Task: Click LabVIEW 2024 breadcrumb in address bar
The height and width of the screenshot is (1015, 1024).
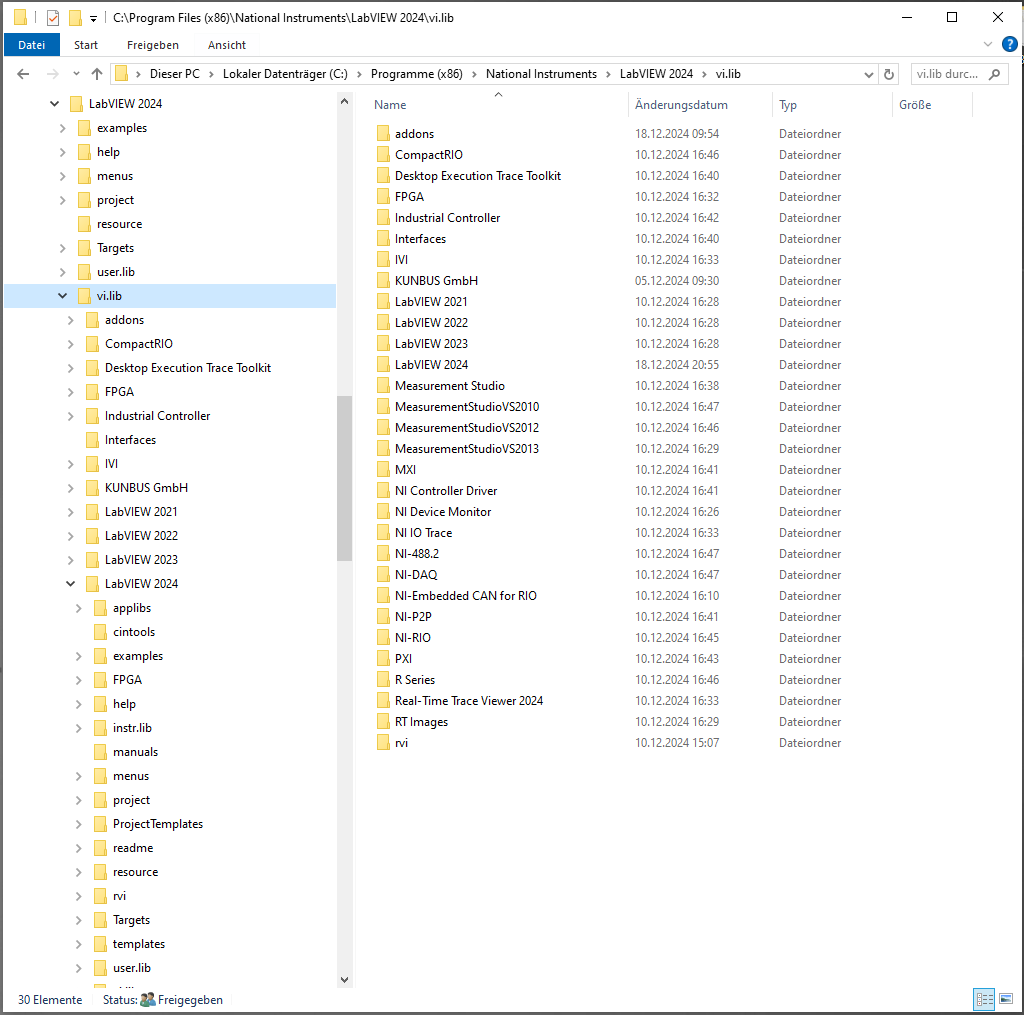Action: pos(656,74)
